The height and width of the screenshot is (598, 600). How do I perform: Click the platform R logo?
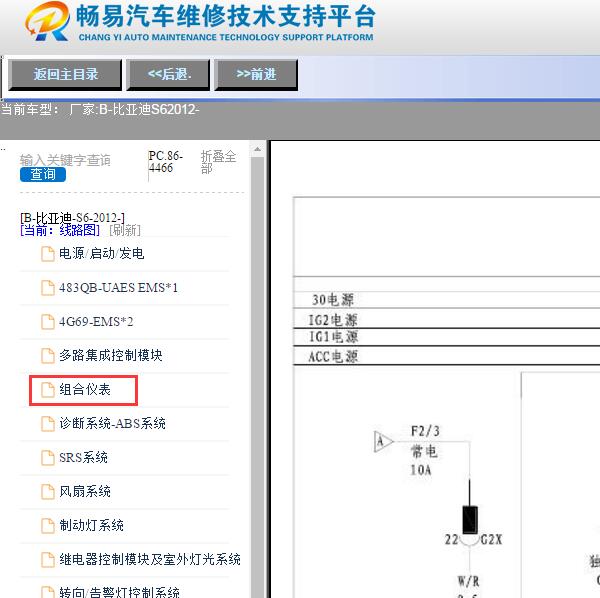click(48, 21)
